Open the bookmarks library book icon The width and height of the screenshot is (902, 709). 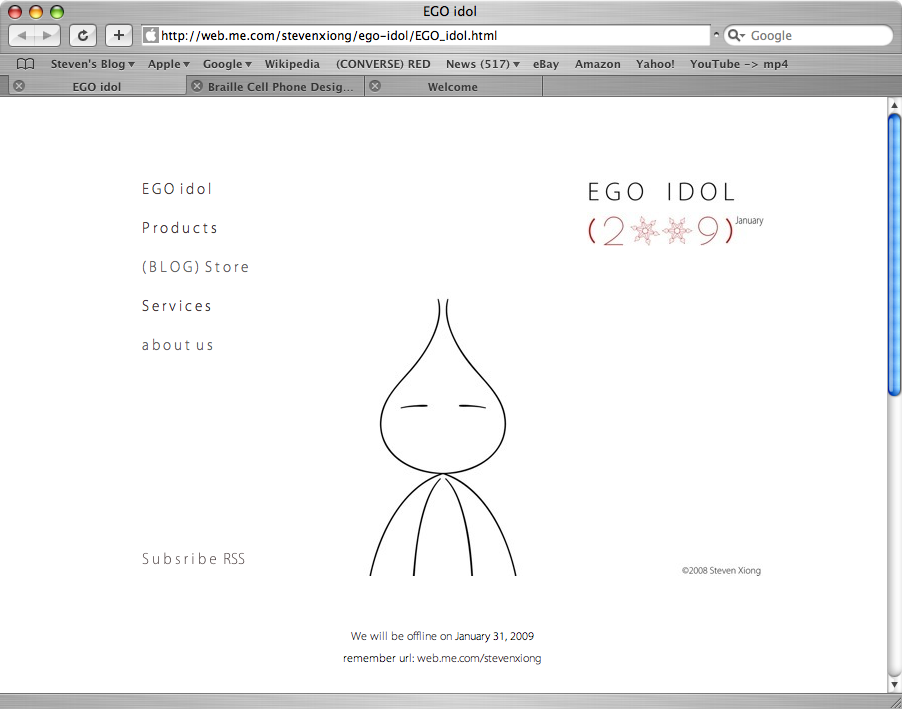tap(25, 64)
